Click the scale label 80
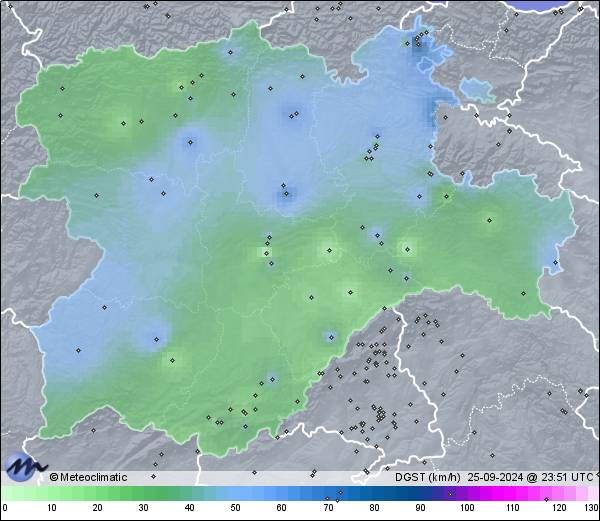Viewport: 600px width, 521px height. (x=374, y=508)
